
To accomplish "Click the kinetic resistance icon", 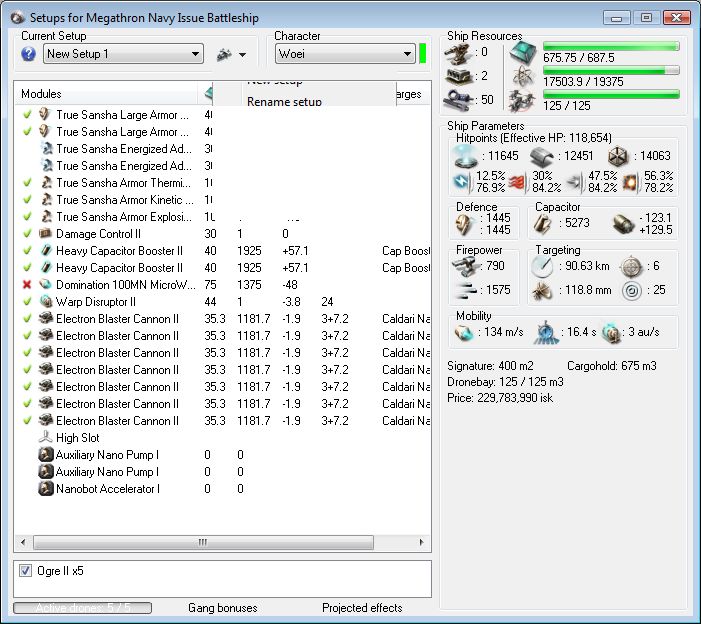I will 574,182.
